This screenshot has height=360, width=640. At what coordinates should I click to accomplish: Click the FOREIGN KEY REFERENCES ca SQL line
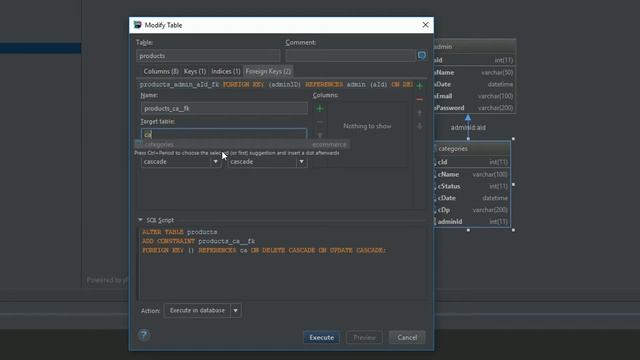click(264, 250)
